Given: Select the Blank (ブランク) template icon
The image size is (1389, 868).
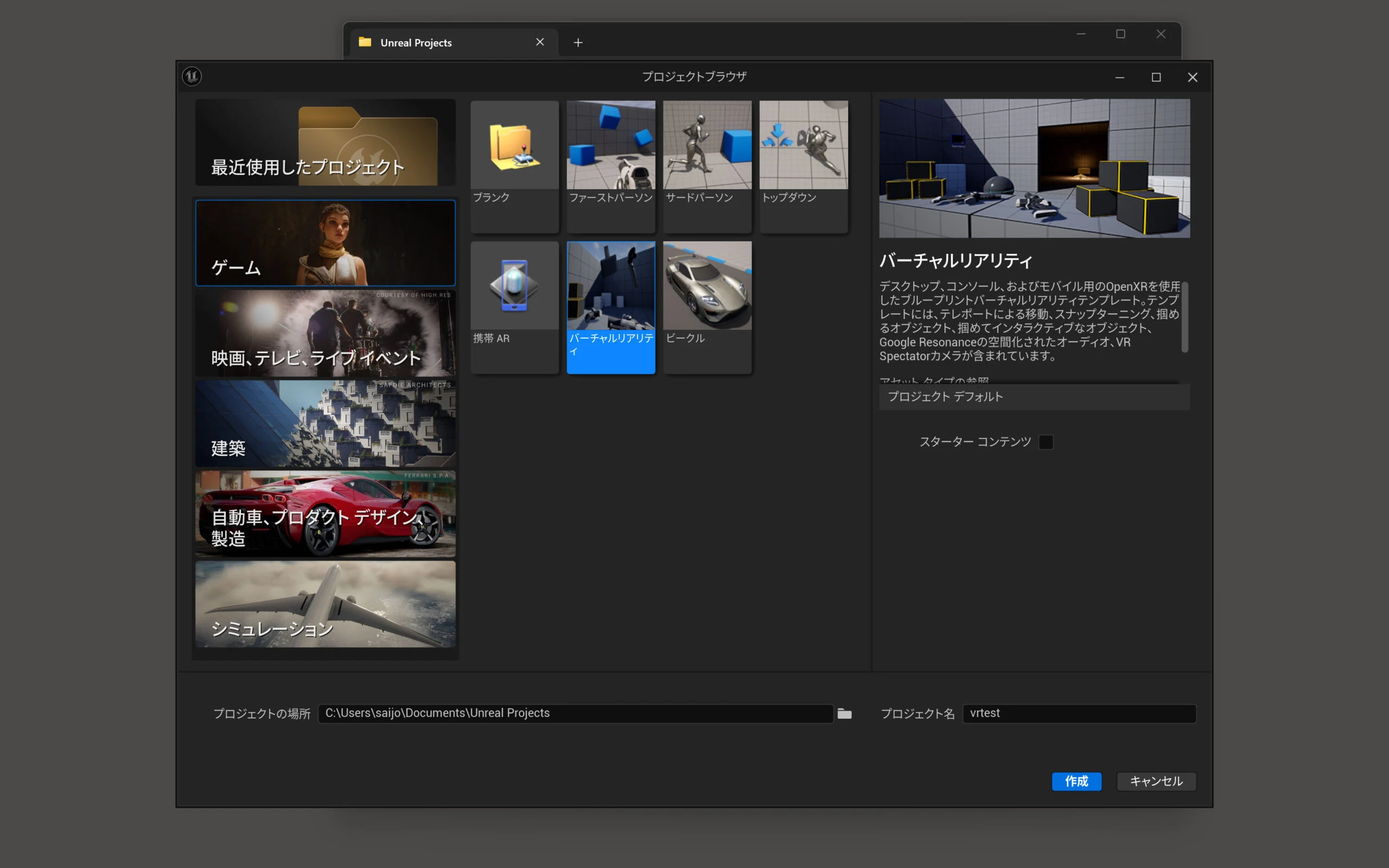Looking at the screenshot, I should point(514,146).
